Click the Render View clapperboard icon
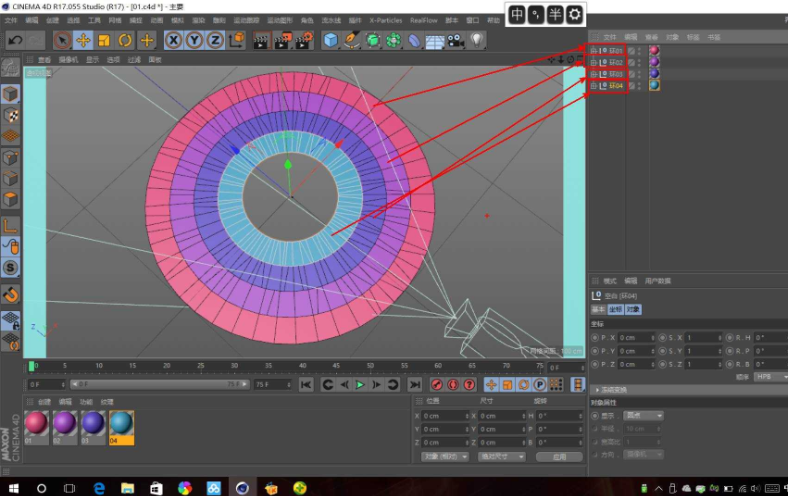 261,40
